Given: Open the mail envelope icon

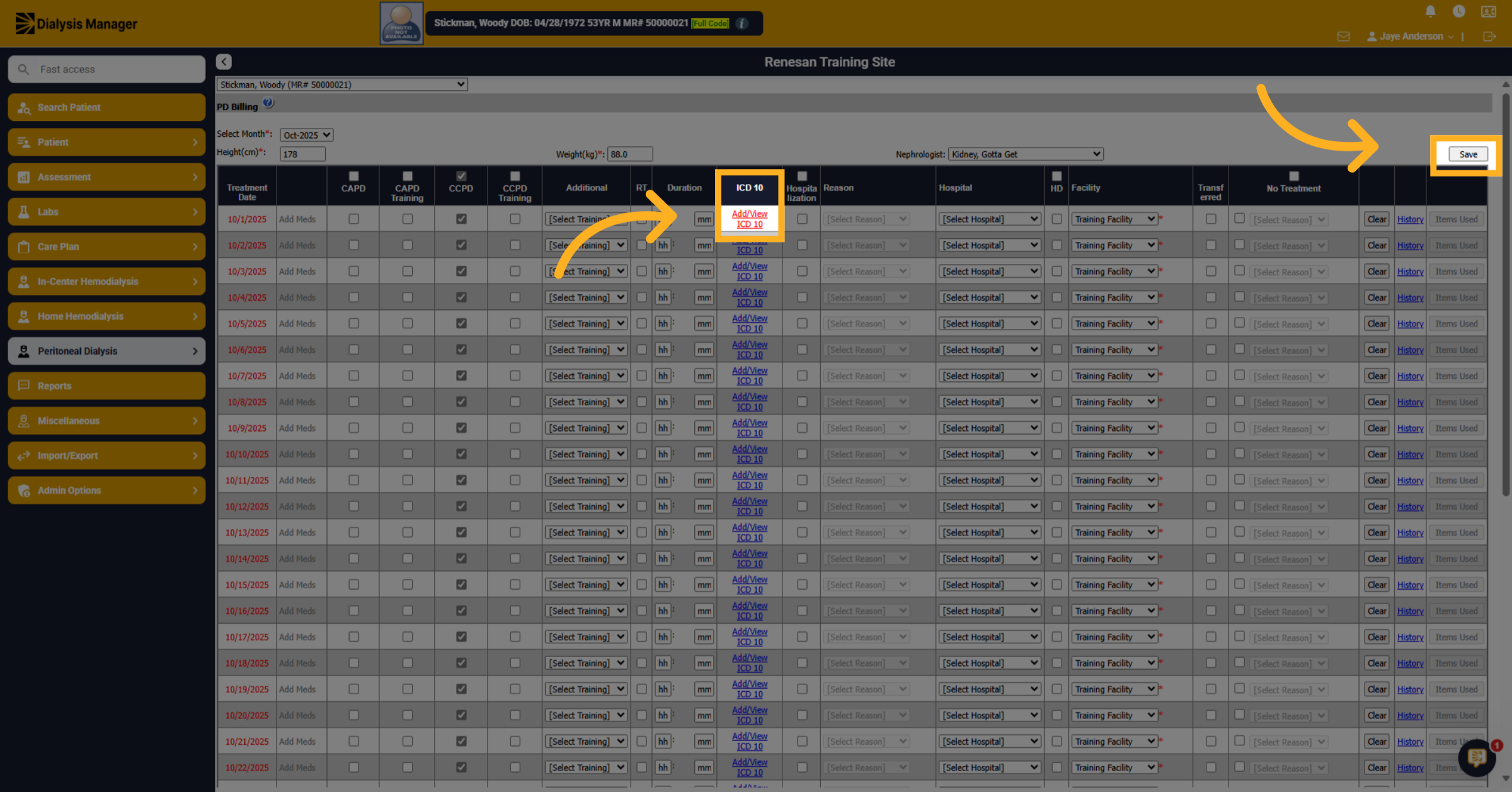Looking at the screenshot, I should (x=1343, y=37).
